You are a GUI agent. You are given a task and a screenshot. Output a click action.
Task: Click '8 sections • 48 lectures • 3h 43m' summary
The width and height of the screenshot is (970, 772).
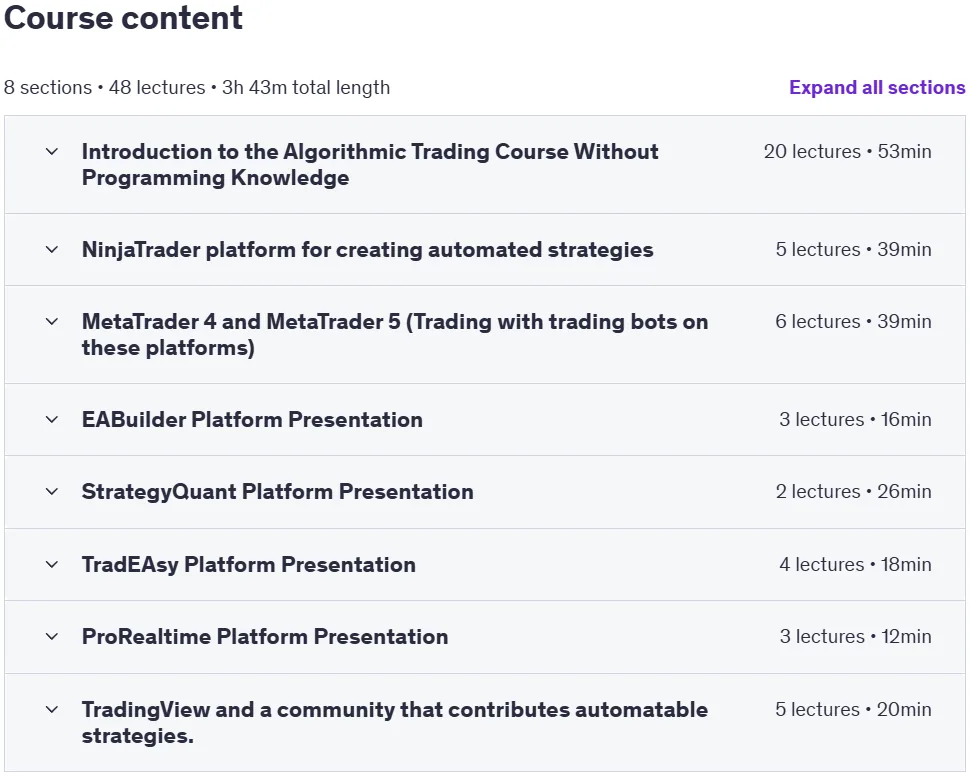click(x=197, y=87)
